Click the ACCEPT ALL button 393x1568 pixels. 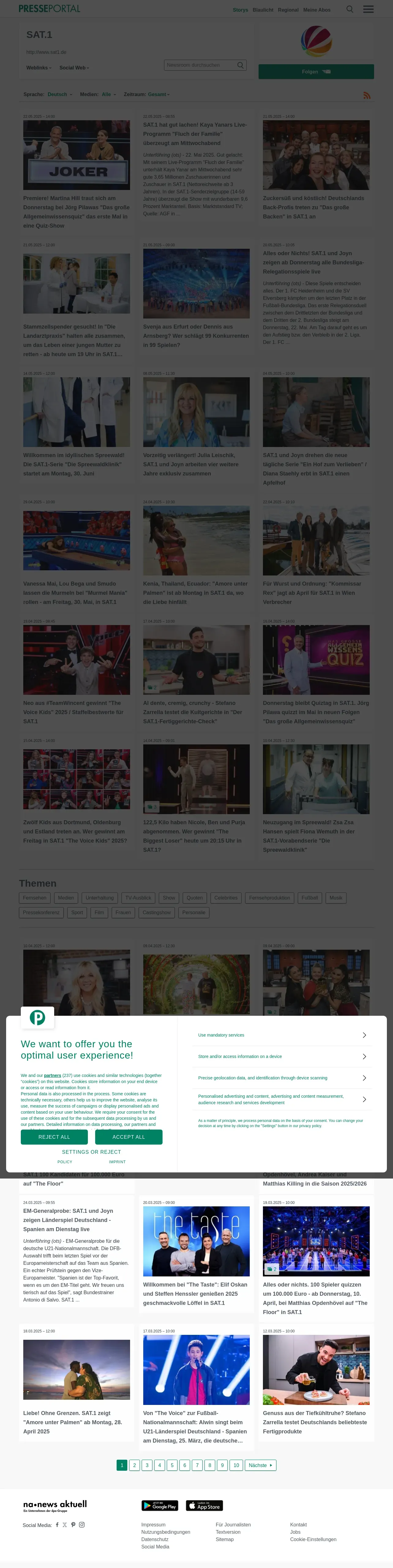point(129,1136)
